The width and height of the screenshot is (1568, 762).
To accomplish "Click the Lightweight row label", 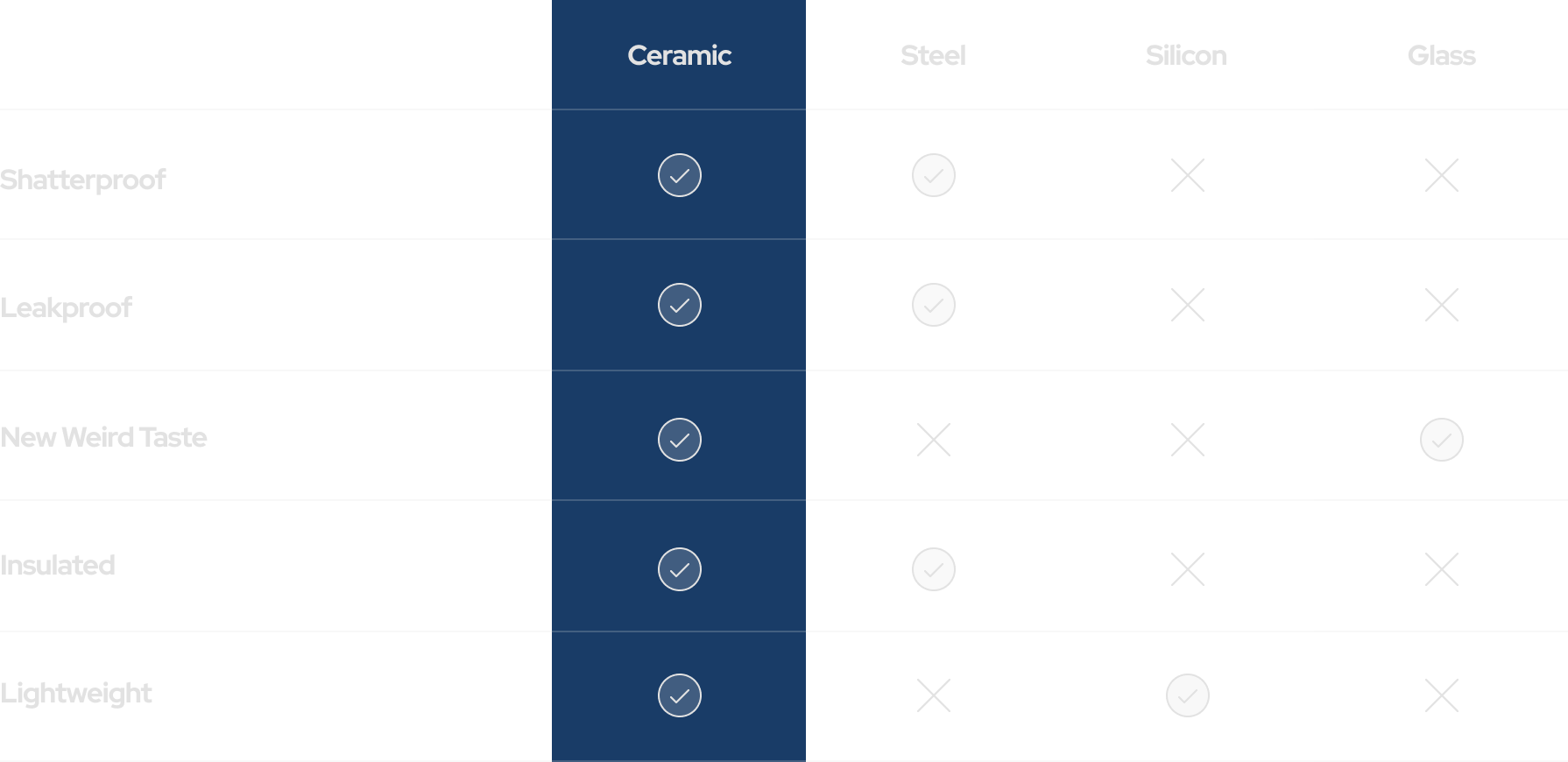I will click(76, 694).
